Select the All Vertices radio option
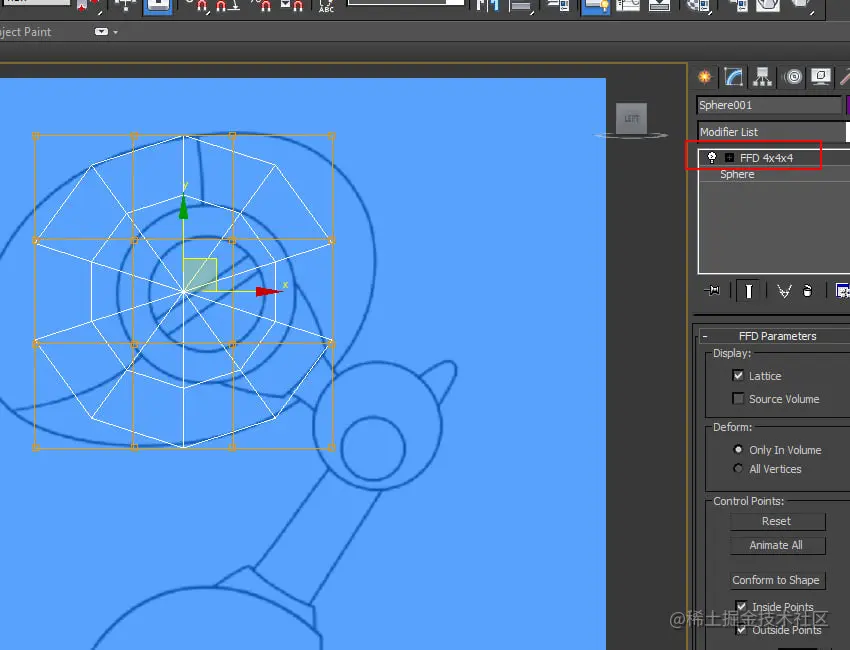This screenshot has width=850, height=650. point(738,468)
